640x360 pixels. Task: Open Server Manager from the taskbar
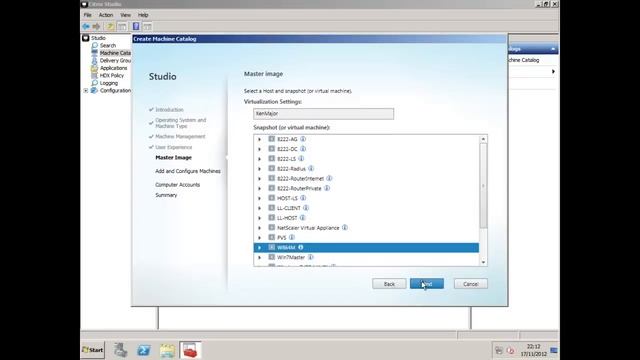[x=120, y=350]
